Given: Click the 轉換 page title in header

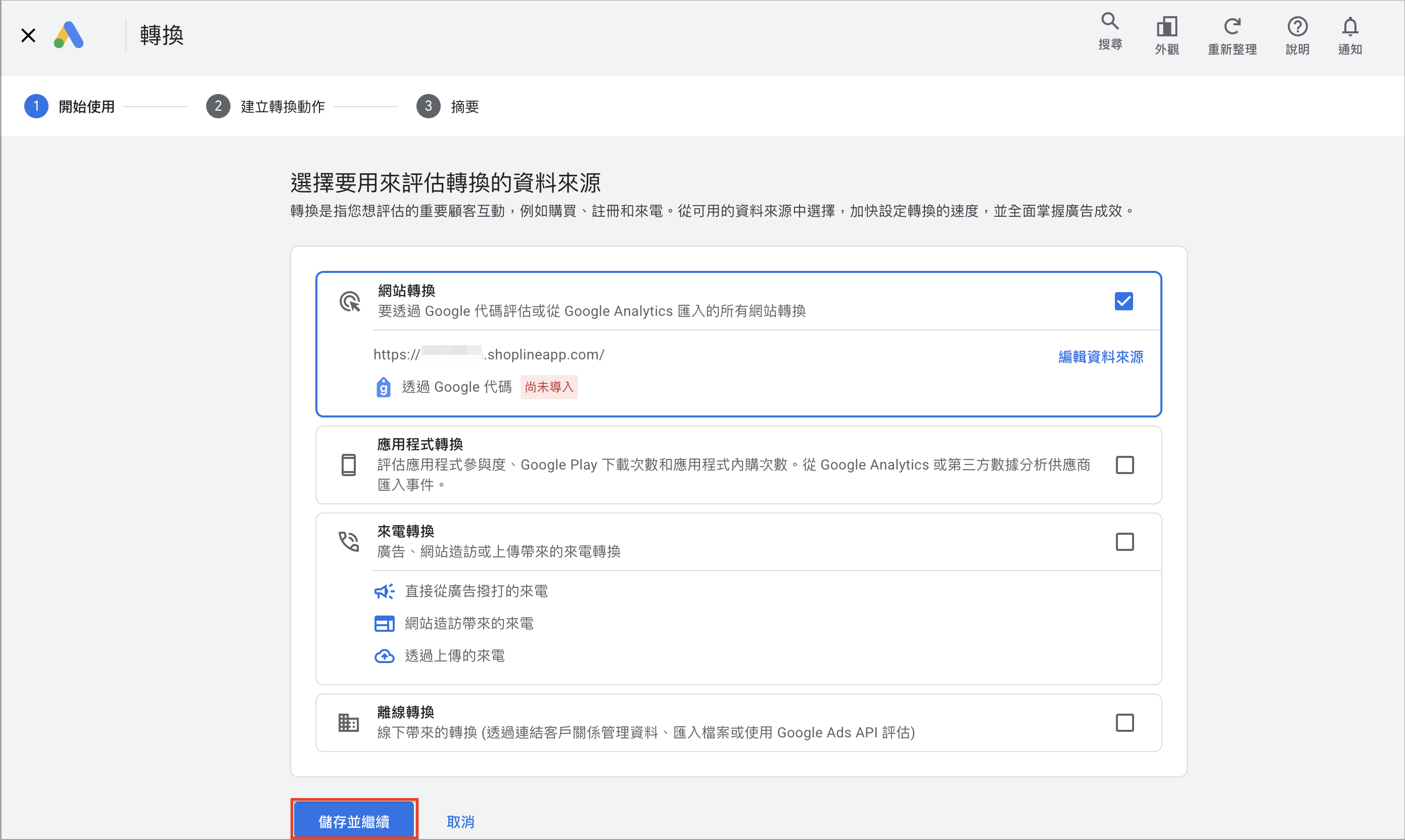Looking at the screenshot, I should pyautogui.click(x=162, y=35).
